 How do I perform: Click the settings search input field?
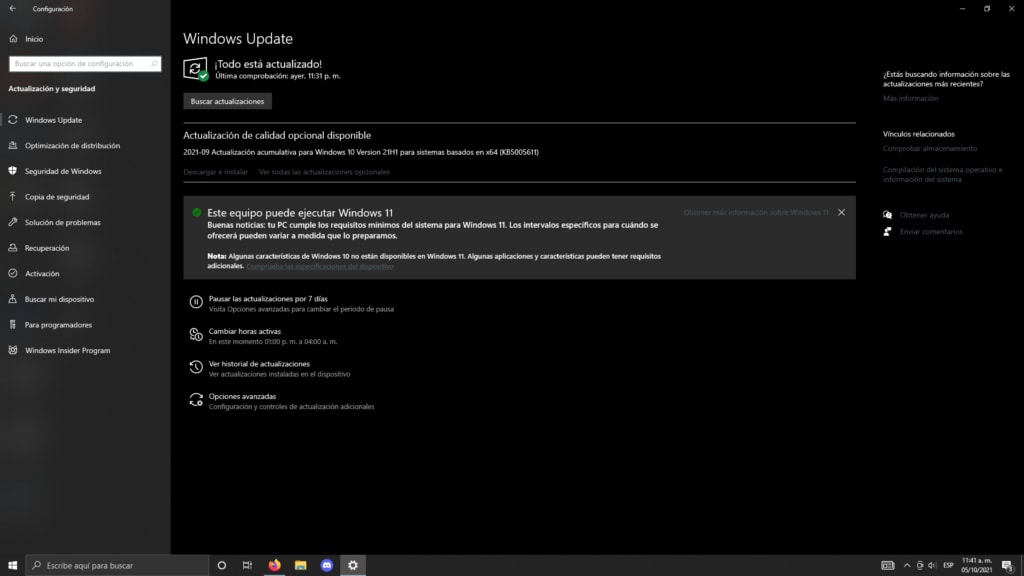tap(85, 64)
